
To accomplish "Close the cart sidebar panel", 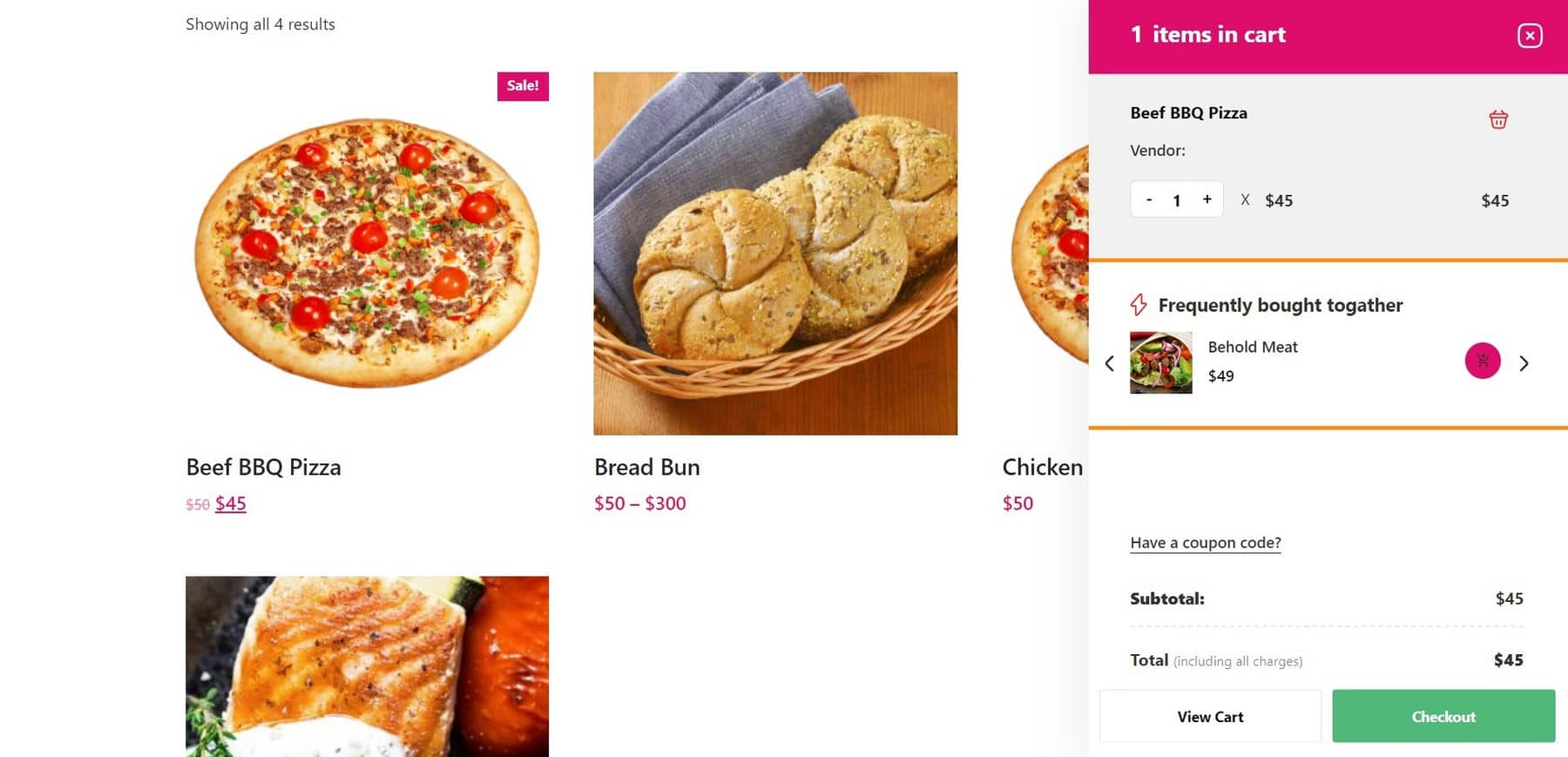I will (x=1529, y=35).
